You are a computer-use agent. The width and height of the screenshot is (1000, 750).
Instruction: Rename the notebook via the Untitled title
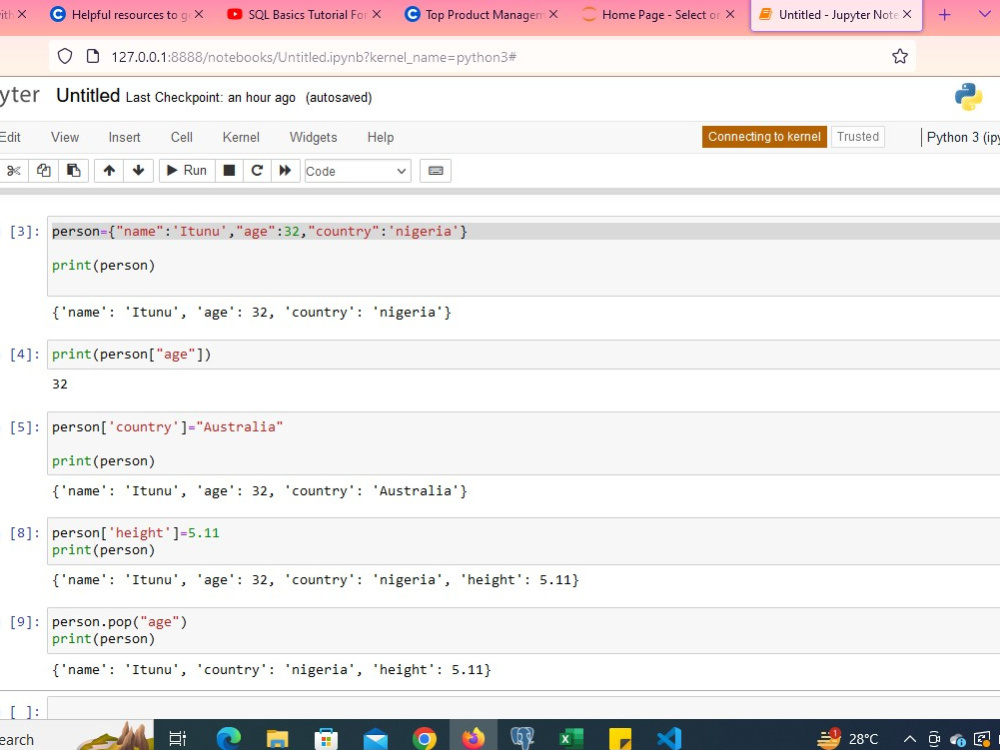[x=88, y=96]
